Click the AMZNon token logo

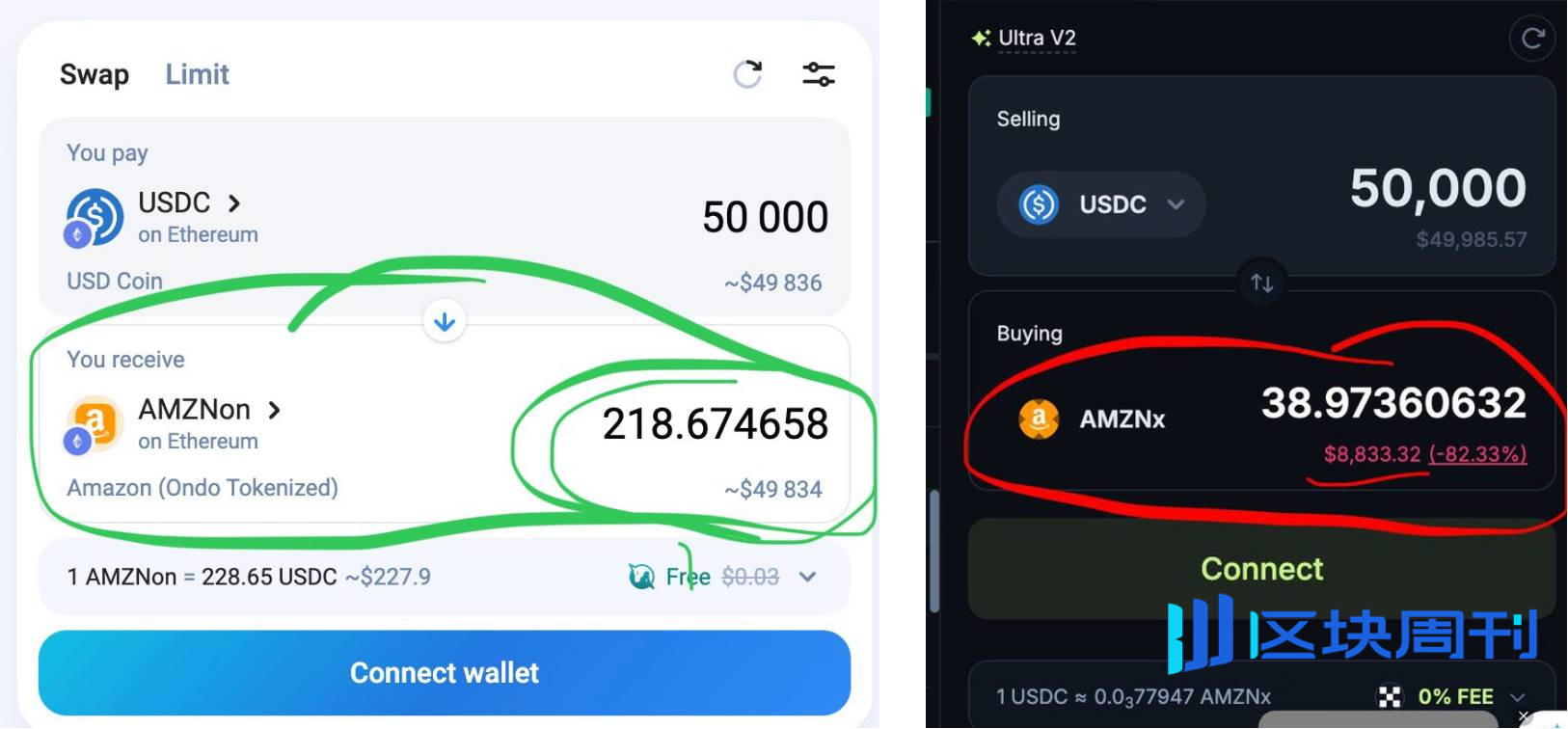(94, 424)
